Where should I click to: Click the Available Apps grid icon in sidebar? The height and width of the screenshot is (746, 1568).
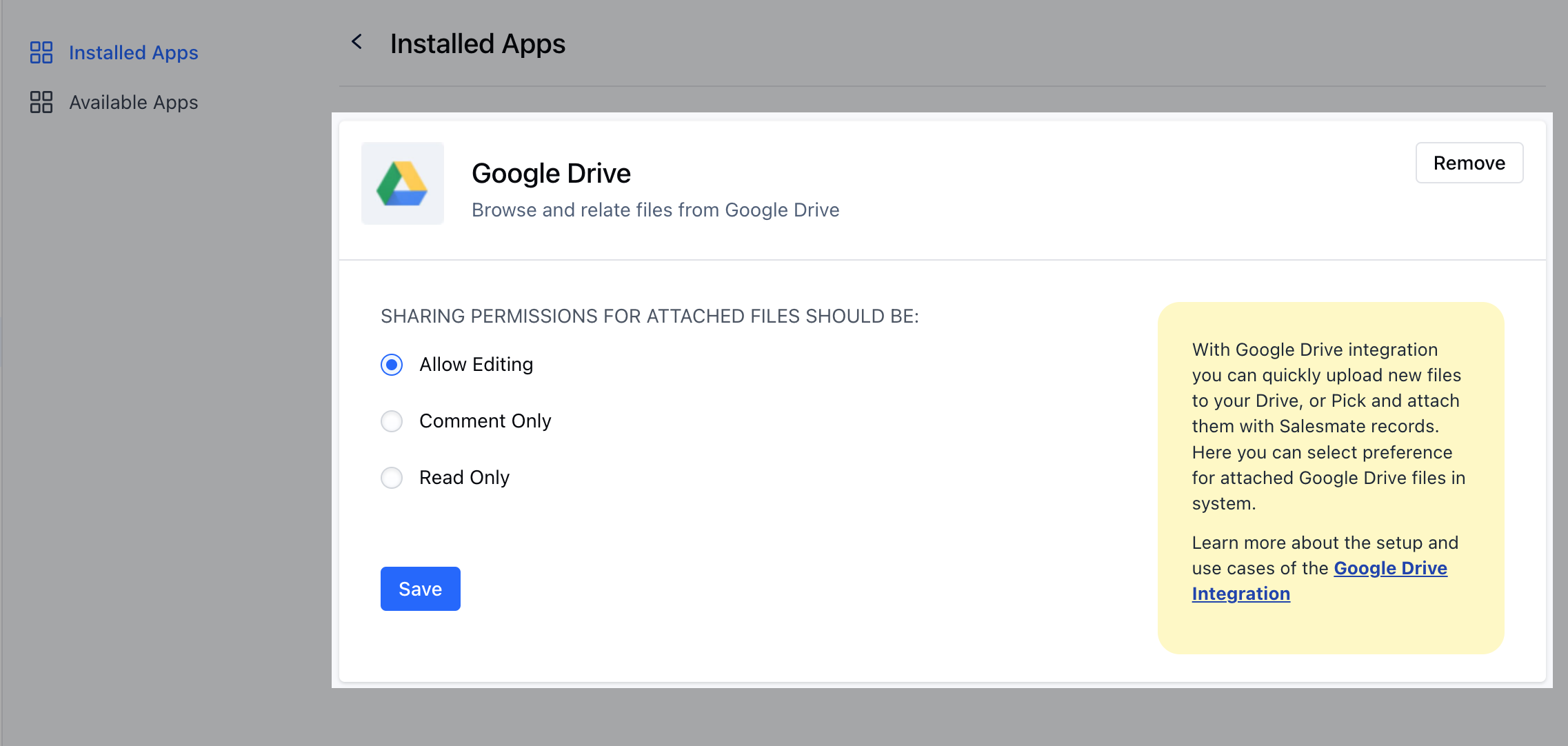click(x=41, y=102)
